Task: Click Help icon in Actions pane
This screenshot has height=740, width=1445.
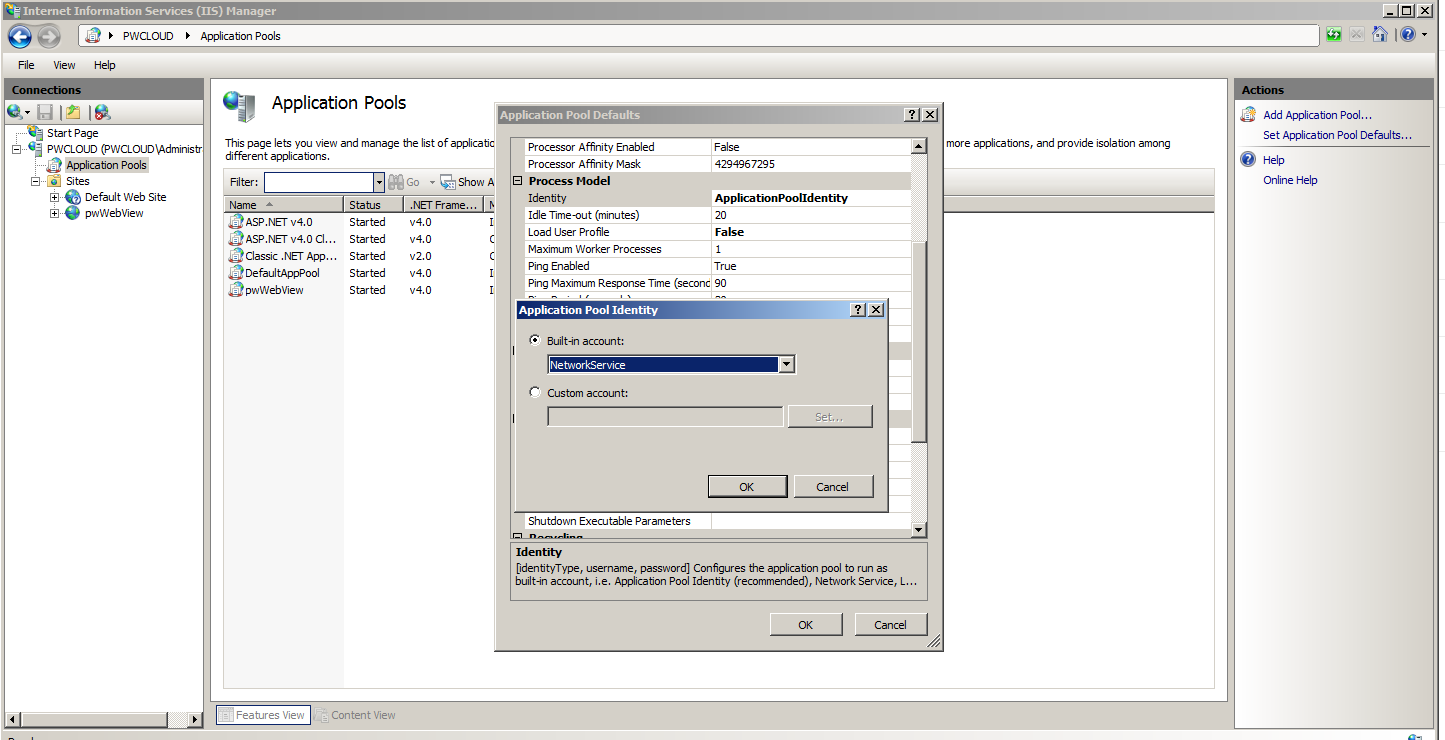Action: pos(1248,159)
